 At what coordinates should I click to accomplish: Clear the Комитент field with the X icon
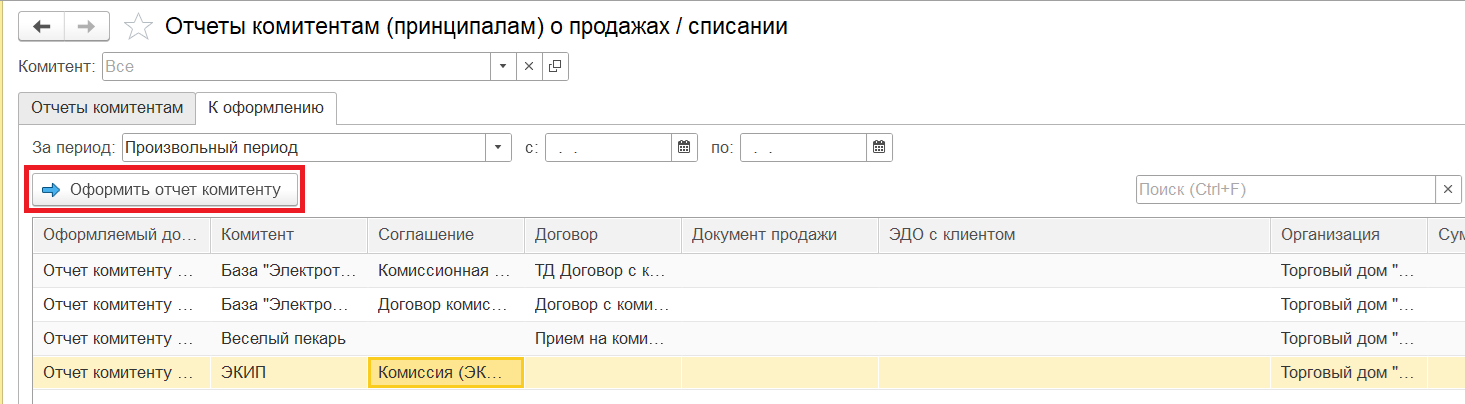coord(530,67)
